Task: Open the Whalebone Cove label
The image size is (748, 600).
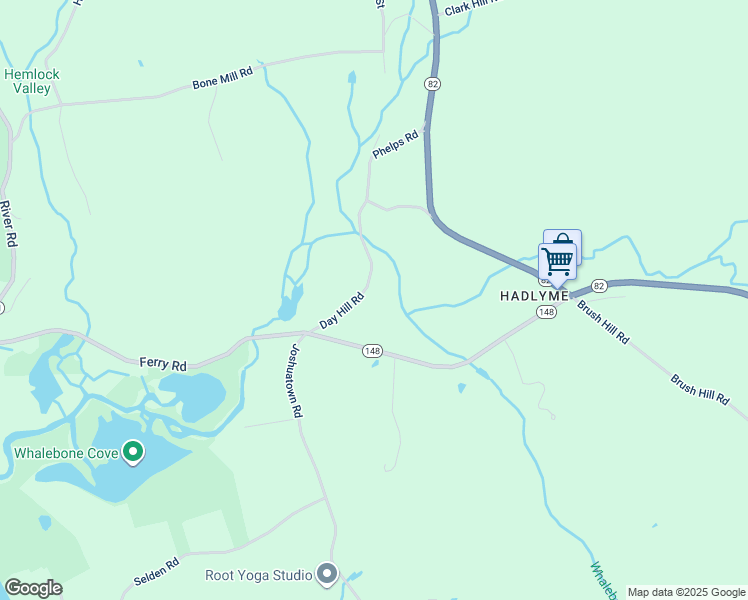Action: [66, 453]
